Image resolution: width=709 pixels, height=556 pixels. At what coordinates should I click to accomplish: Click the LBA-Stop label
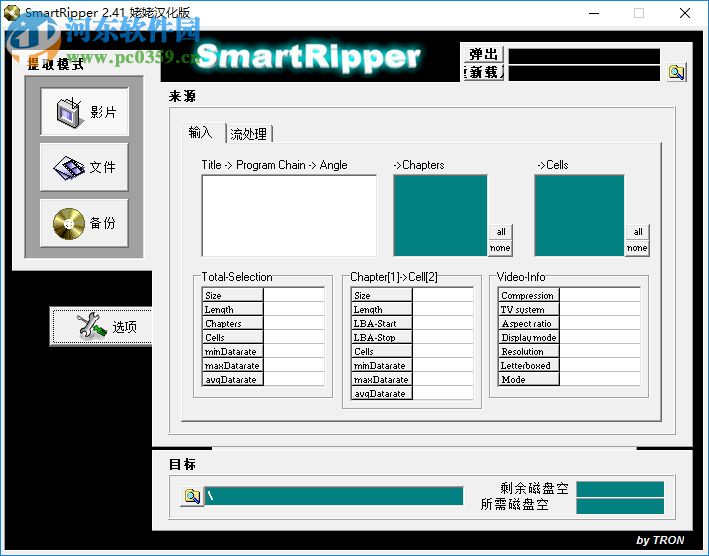[x=382, y=337]
